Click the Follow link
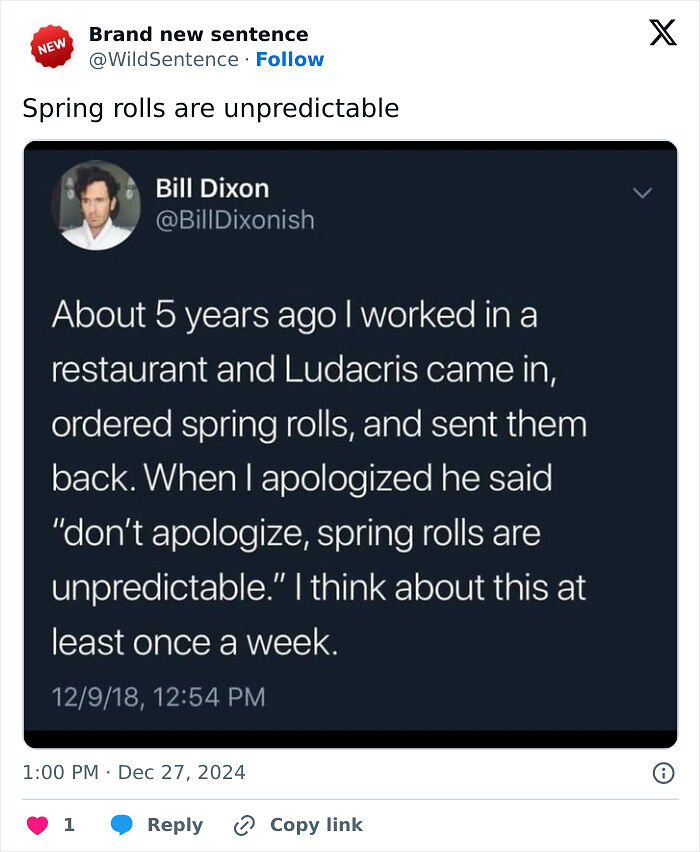 point(290,59)
